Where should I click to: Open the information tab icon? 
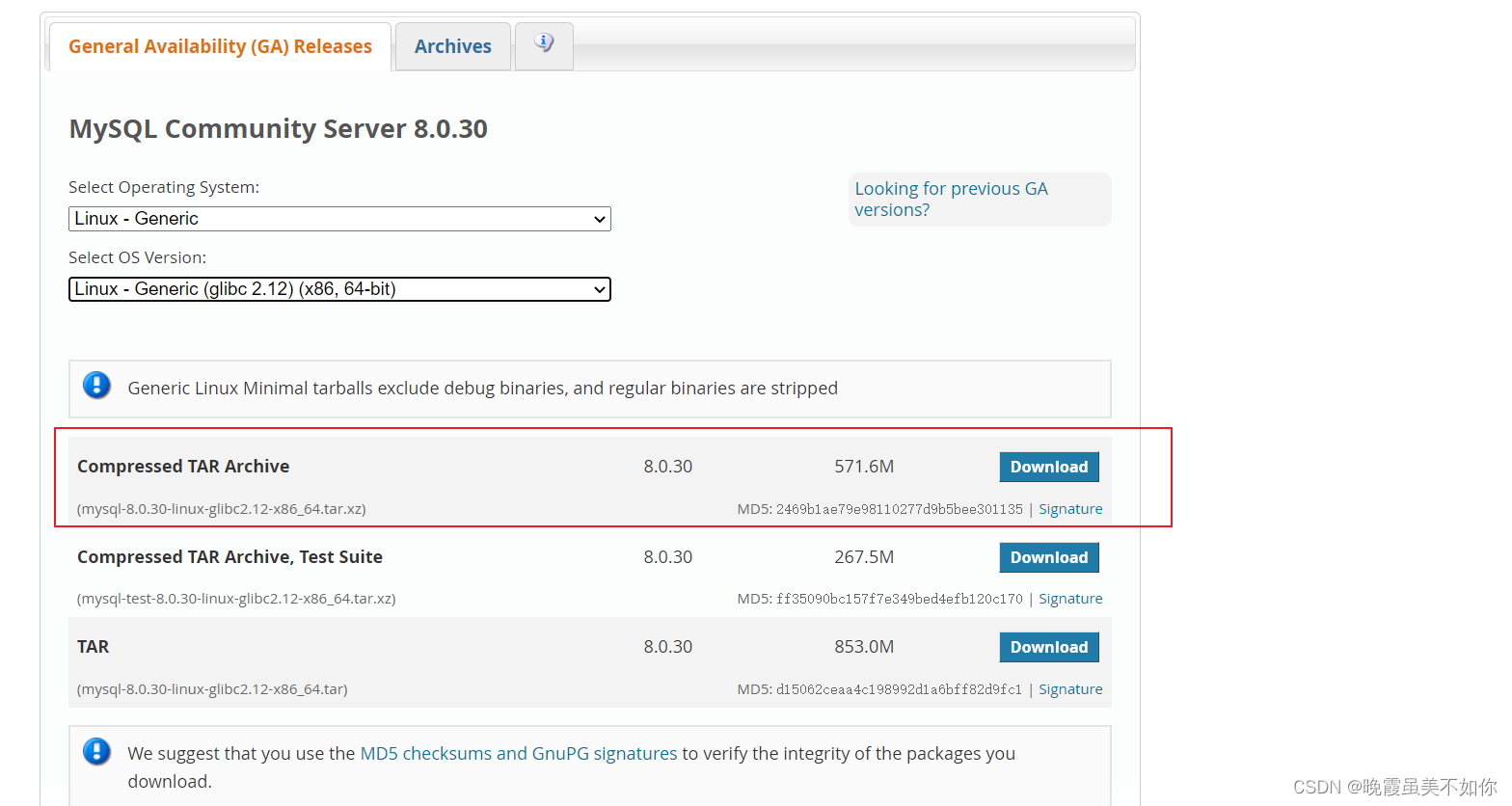coord(544,45)
